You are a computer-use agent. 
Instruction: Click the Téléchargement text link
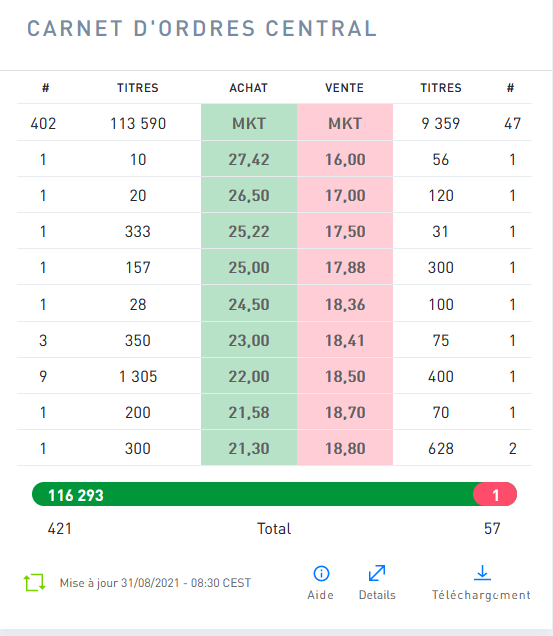pyautogui.click(x=481, y=595)
